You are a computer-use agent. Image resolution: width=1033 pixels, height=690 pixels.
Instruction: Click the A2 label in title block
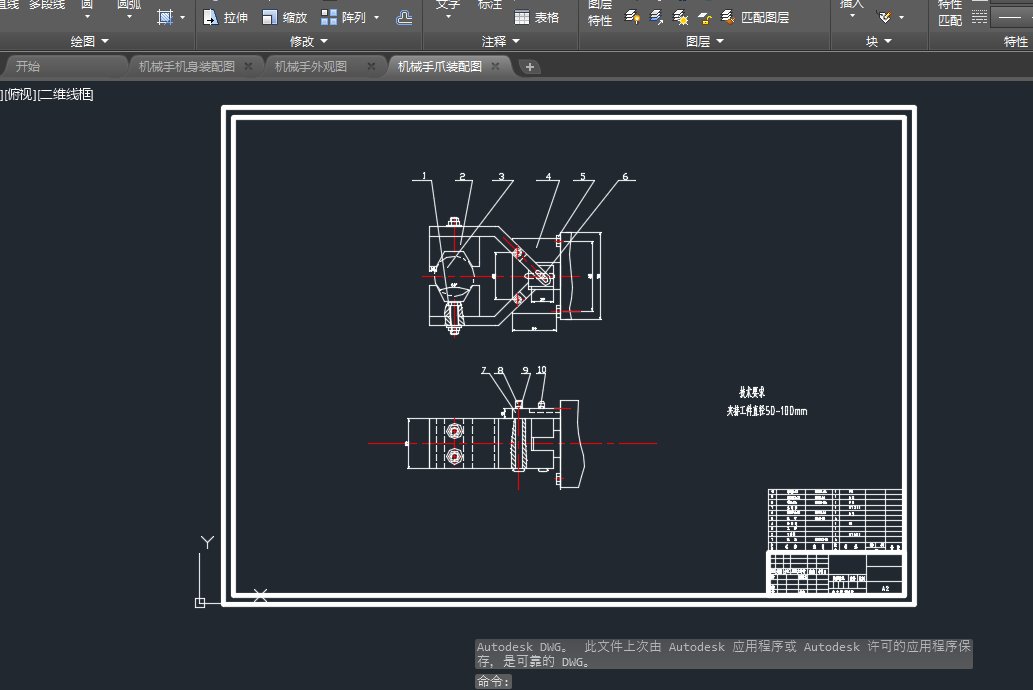click(x=885, y=589)
